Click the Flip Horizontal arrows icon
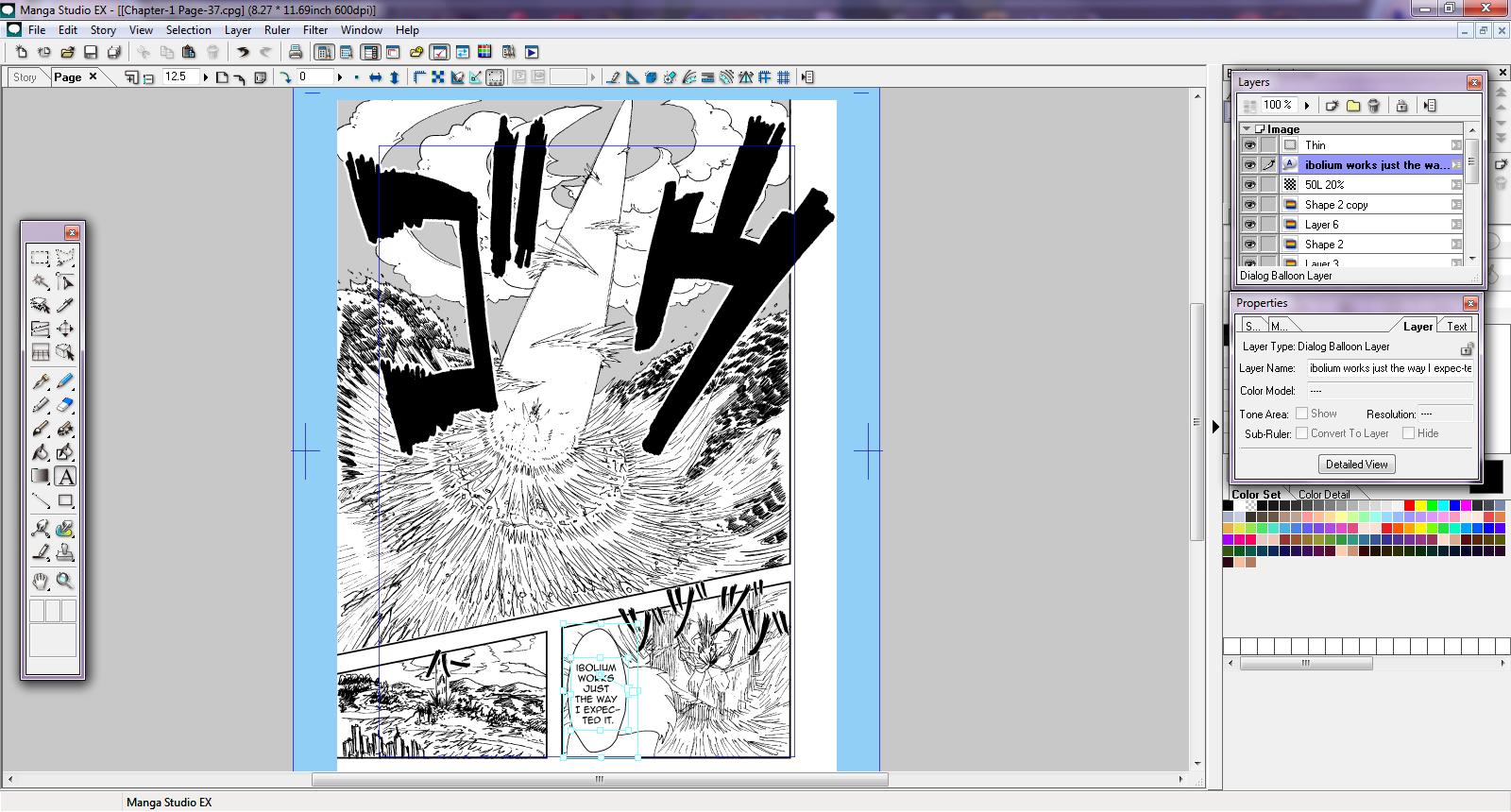Screen dimensions: 1511x812 click(x=375, y=77)
